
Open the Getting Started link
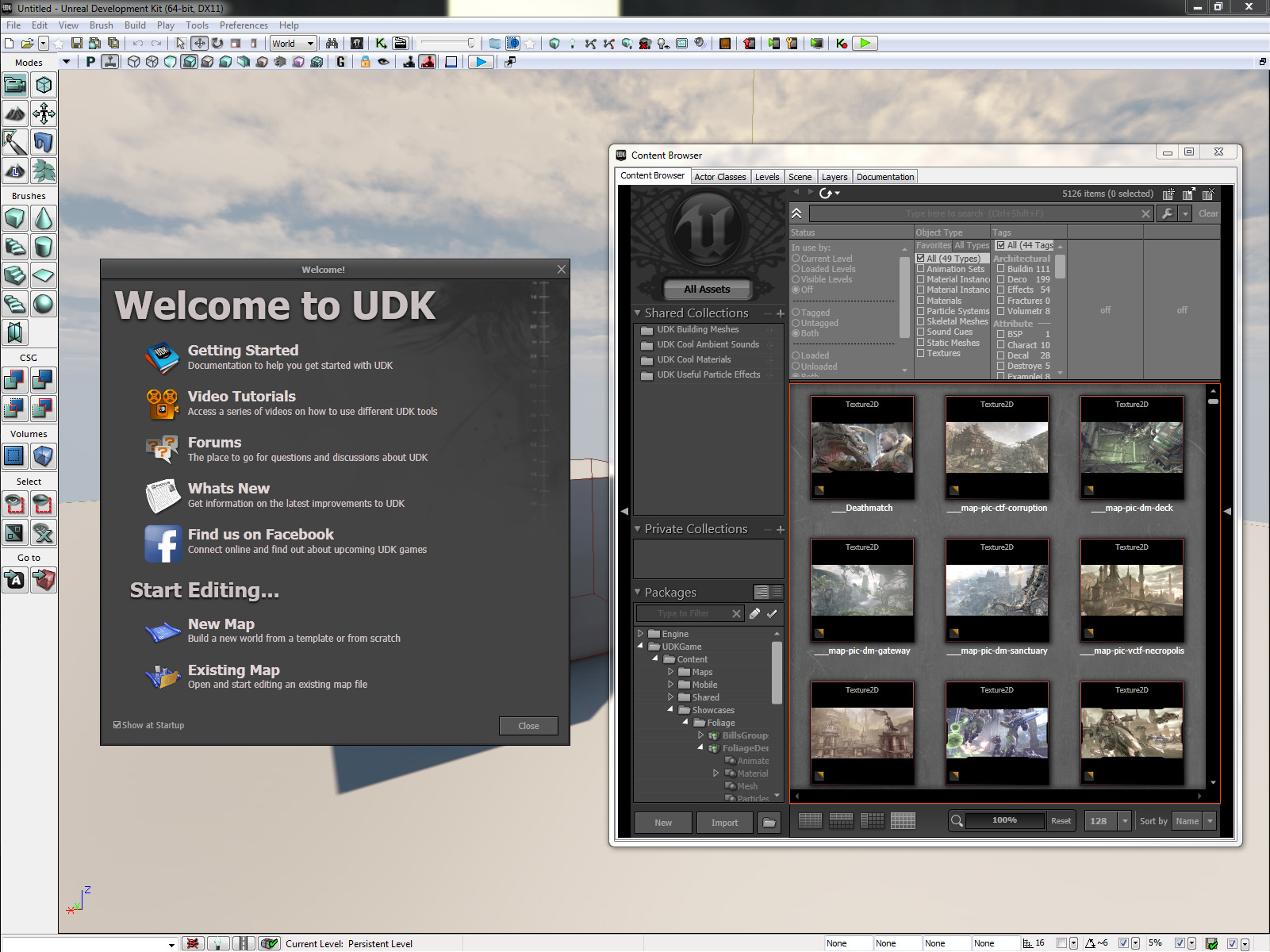coord(243,350)
